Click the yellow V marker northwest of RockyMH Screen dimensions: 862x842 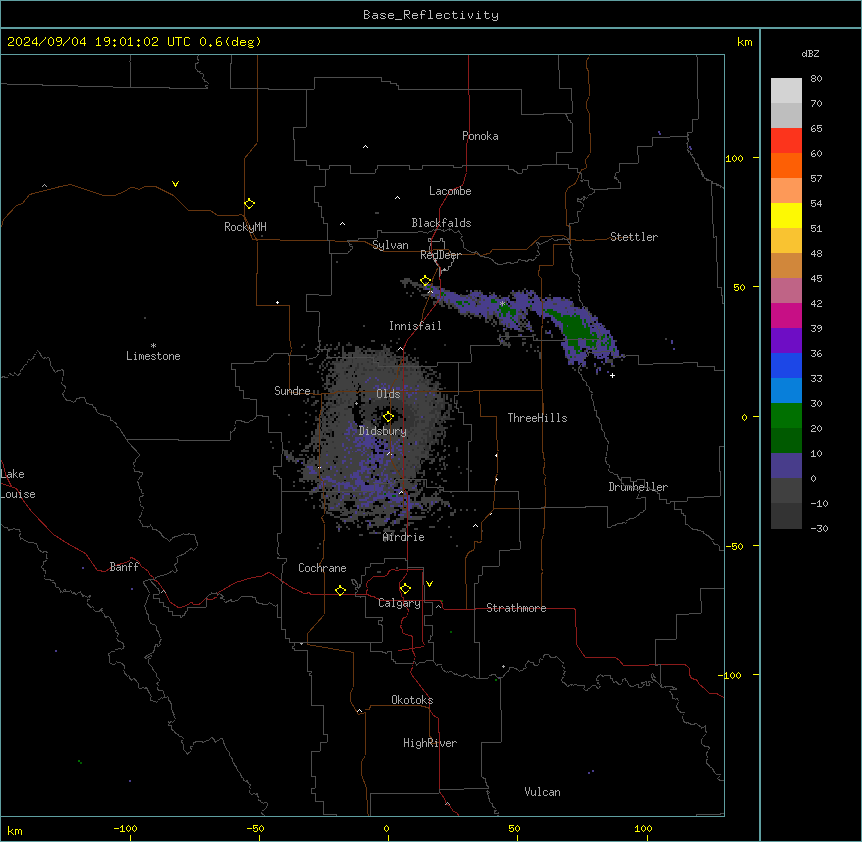(175, 184)
